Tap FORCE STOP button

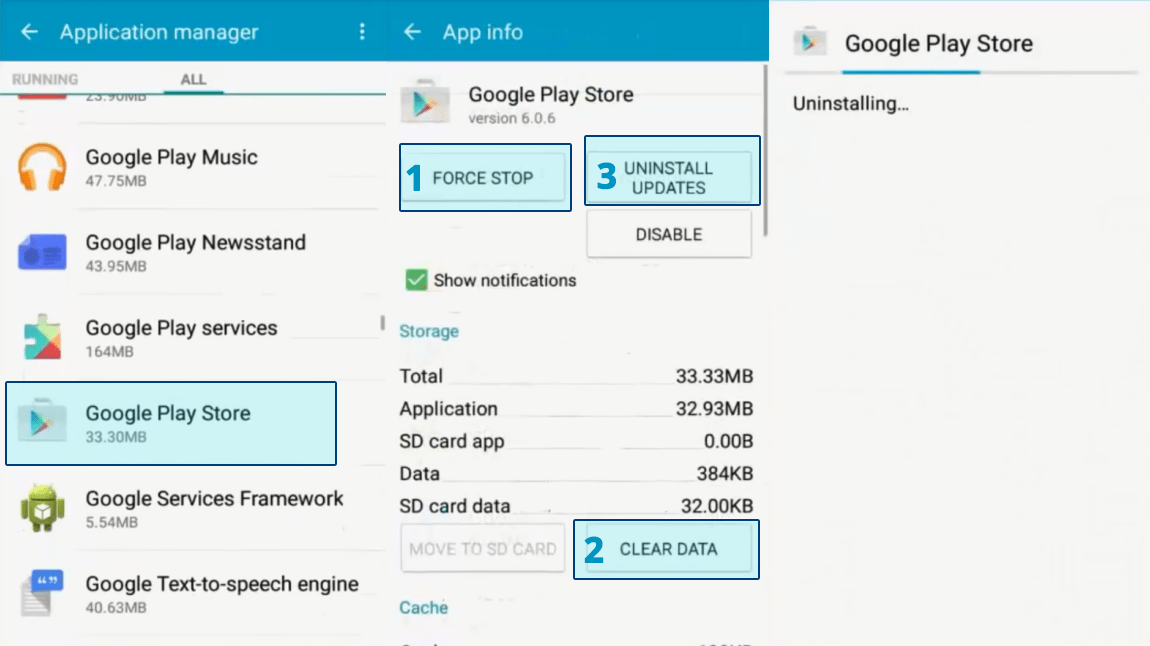tap(485, 177)
